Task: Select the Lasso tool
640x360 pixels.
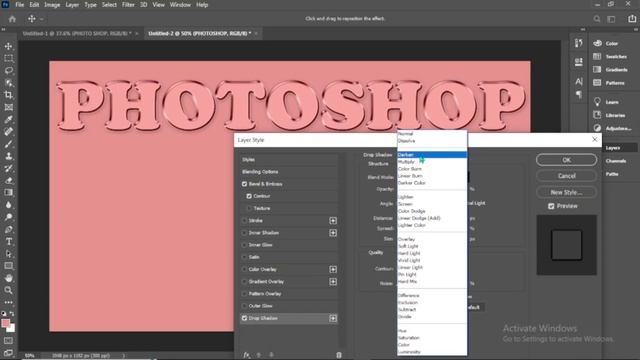Action: point(9,71)
